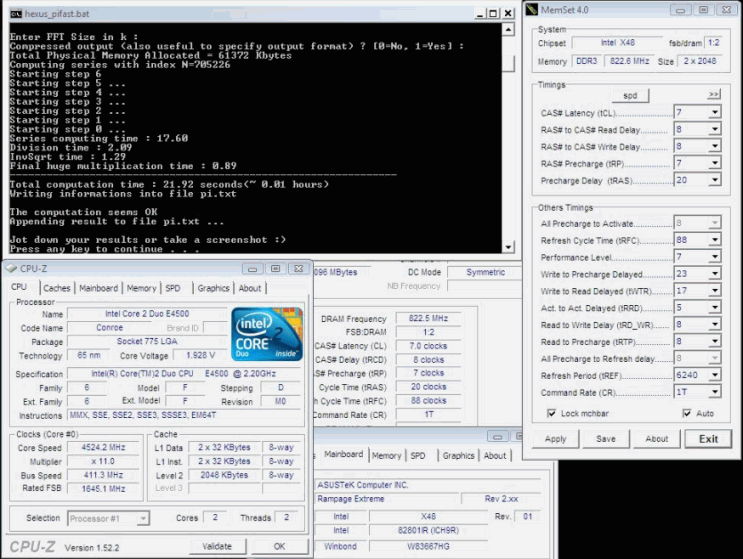Click the Bus Speed value 411.3 MHz

(x=103, y=475)
